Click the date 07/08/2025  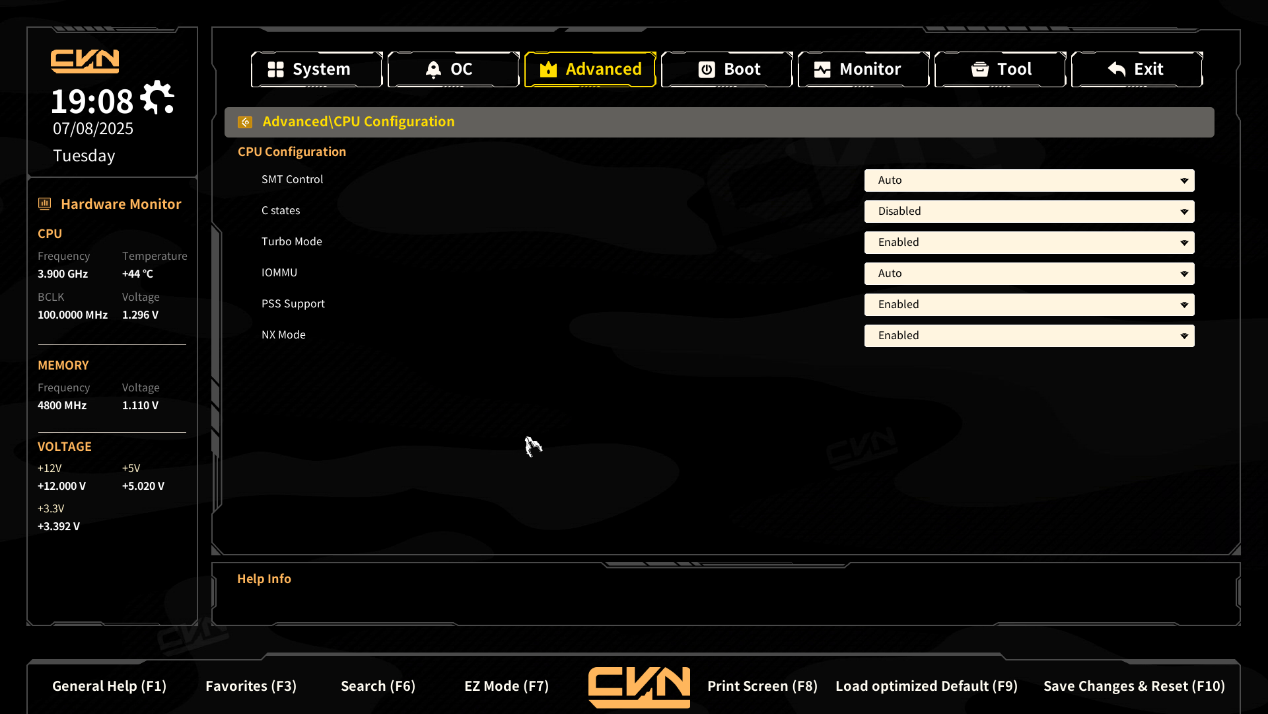93,129
